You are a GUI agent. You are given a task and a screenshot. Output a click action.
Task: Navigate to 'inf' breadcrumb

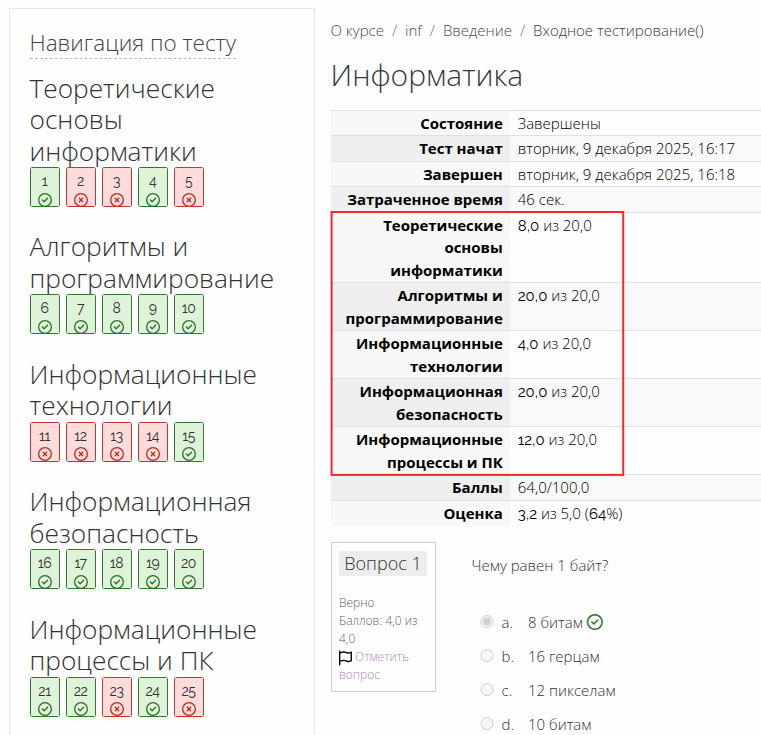click(x=413, y=31)
